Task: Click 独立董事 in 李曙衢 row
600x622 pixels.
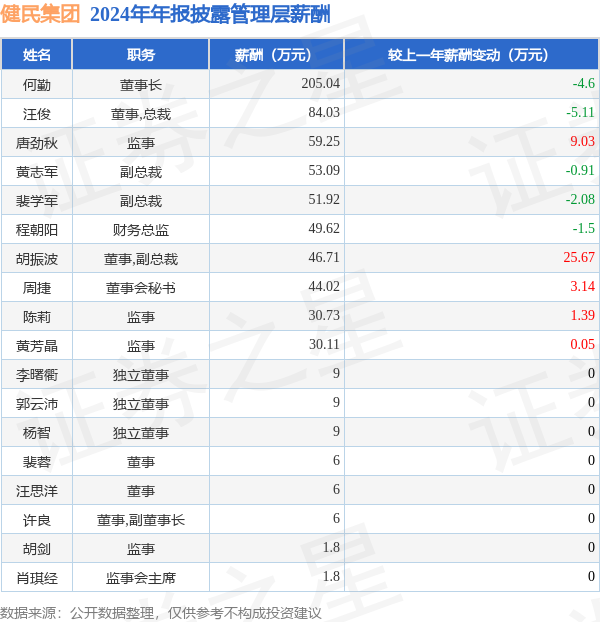Action: coord(141,375)
